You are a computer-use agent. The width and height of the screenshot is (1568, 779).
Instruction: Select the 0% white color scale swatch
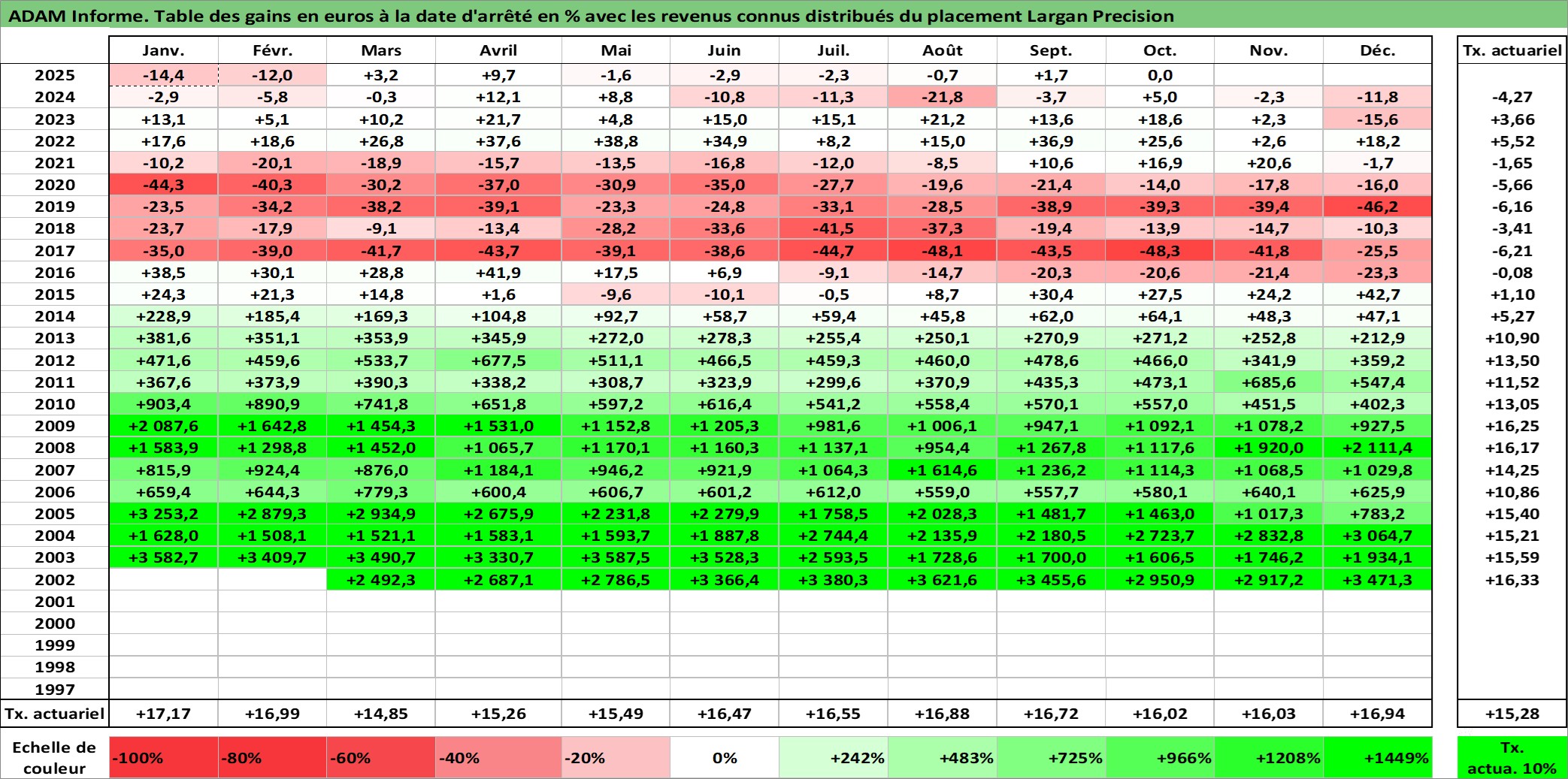pyautogui.click(x=725, y=757)
